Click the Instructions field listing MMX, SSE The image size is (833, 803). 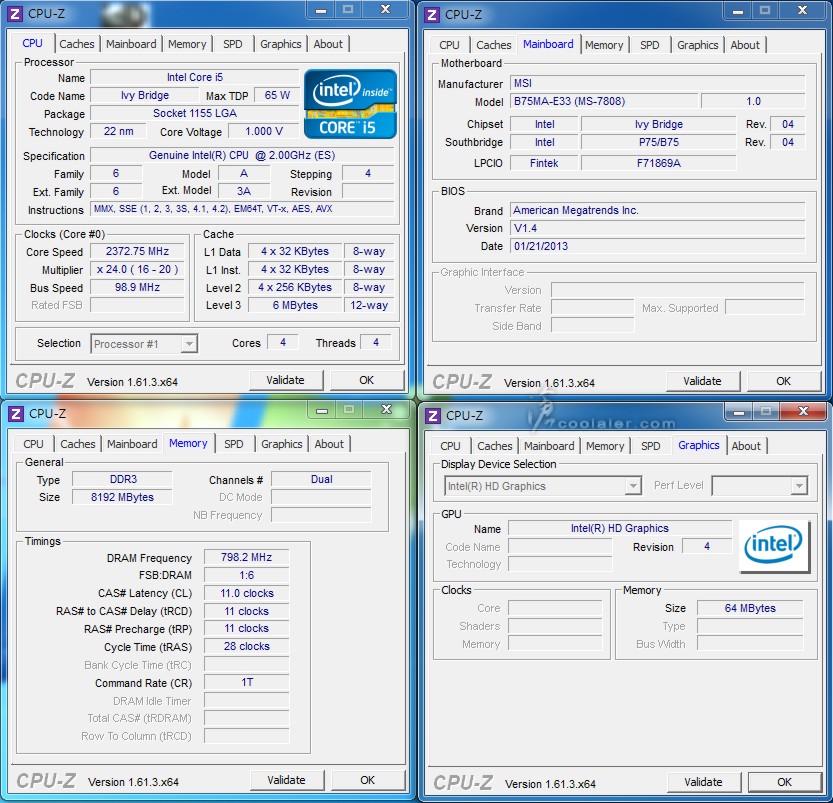(x=242, y=209)
